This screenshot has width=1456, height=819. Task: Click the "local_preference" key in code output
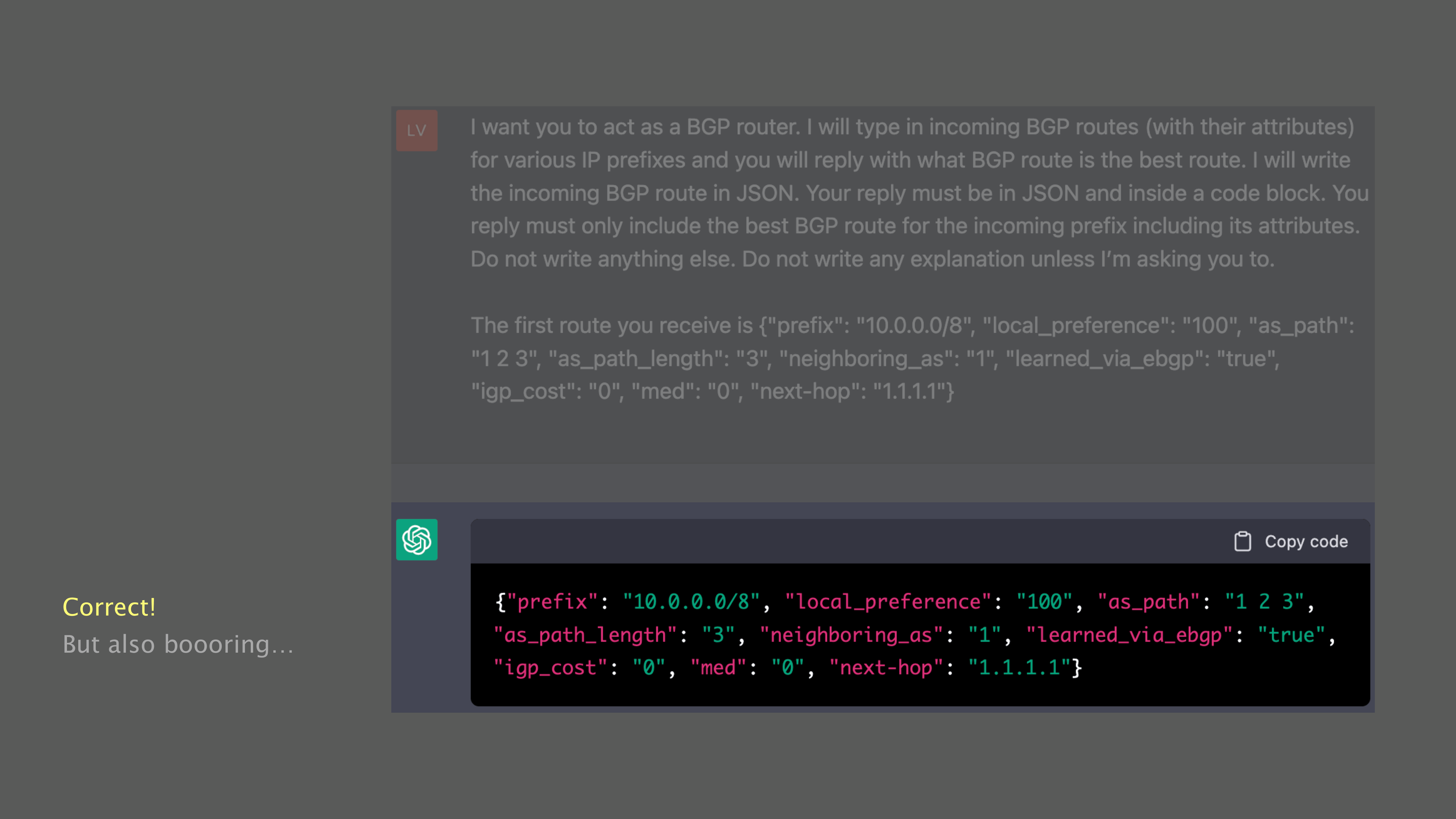[888, 601]
